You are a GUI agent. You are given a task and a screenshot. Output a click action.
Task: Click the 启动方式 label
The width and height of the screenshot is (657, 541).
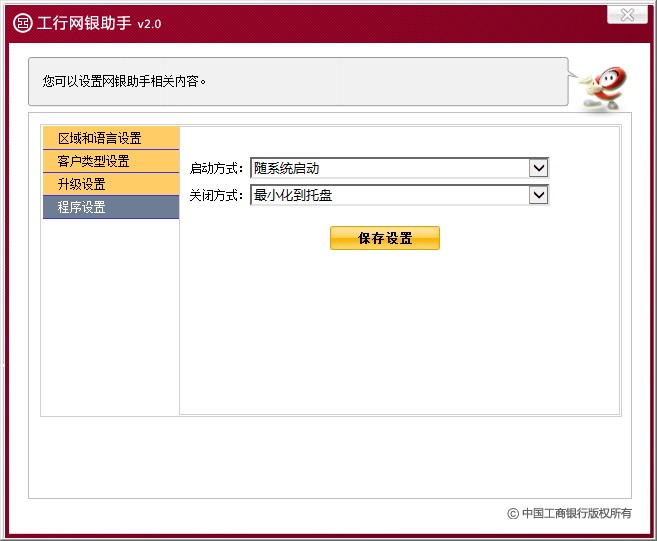[x=216, y=168]
